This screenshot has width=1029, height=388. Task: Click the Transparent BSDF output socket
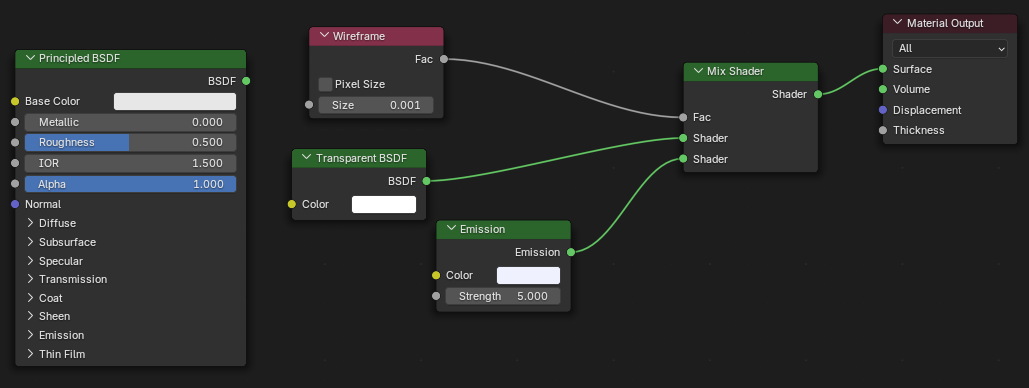click(x=426, y=181)
